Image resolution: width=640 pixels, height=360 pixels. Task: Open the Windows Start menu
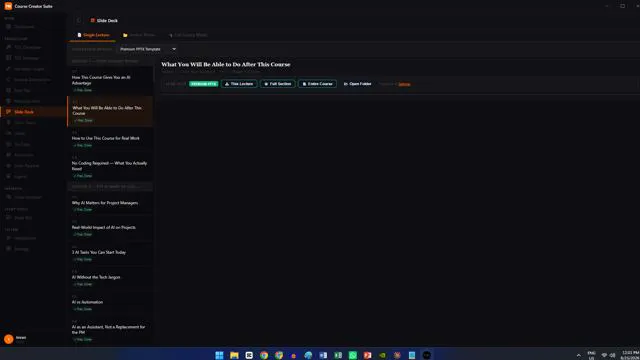219,355
